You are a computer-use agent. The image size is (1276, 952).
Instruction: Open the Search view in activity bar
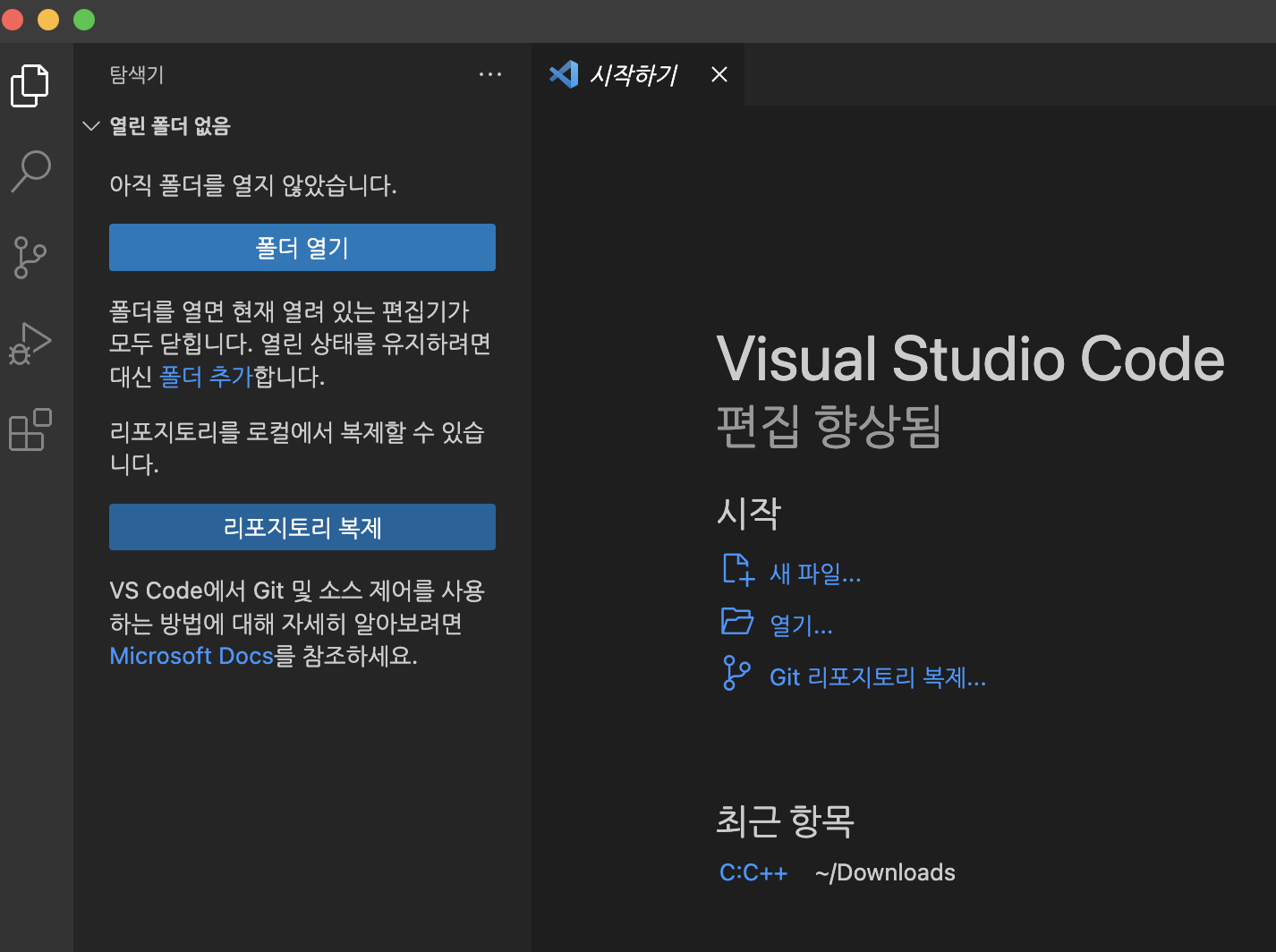pyautogui.click(x=30, y=171)
